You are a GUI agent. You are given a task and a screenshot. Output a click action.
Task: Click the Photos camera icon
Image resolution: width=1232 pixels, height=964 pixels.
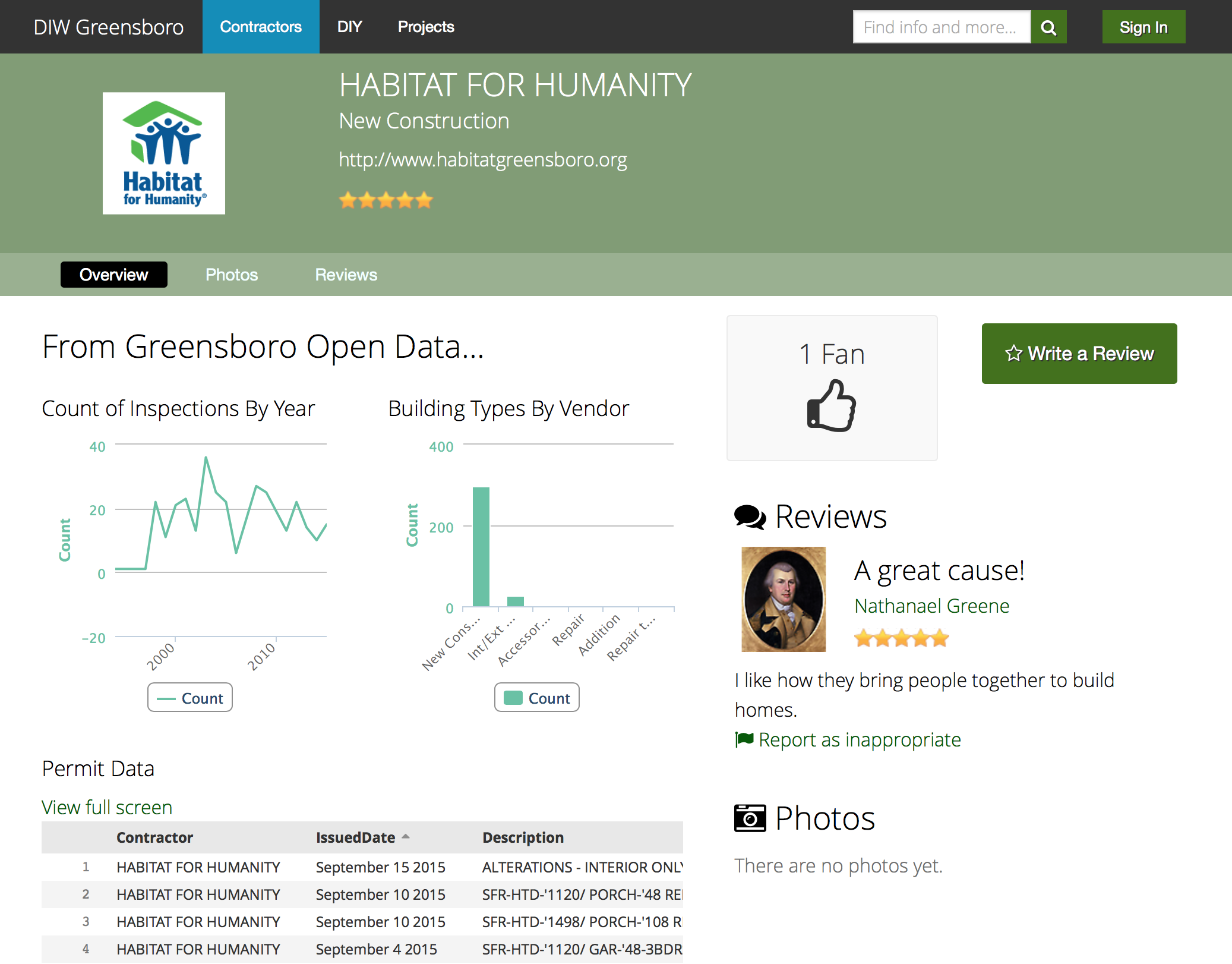coord(750,818)
